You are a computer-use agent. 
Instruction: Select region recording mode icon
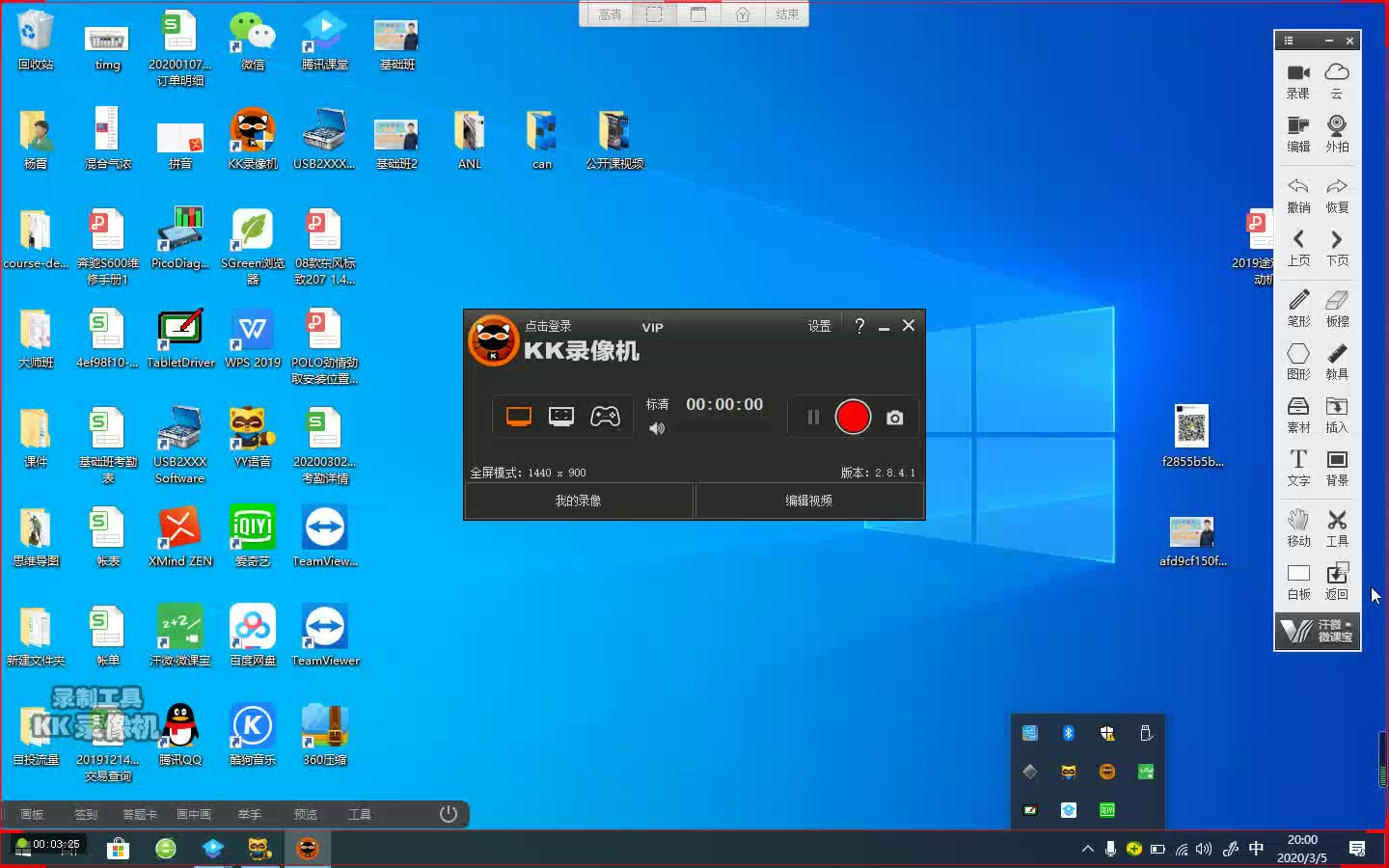(x=561, y=417)
